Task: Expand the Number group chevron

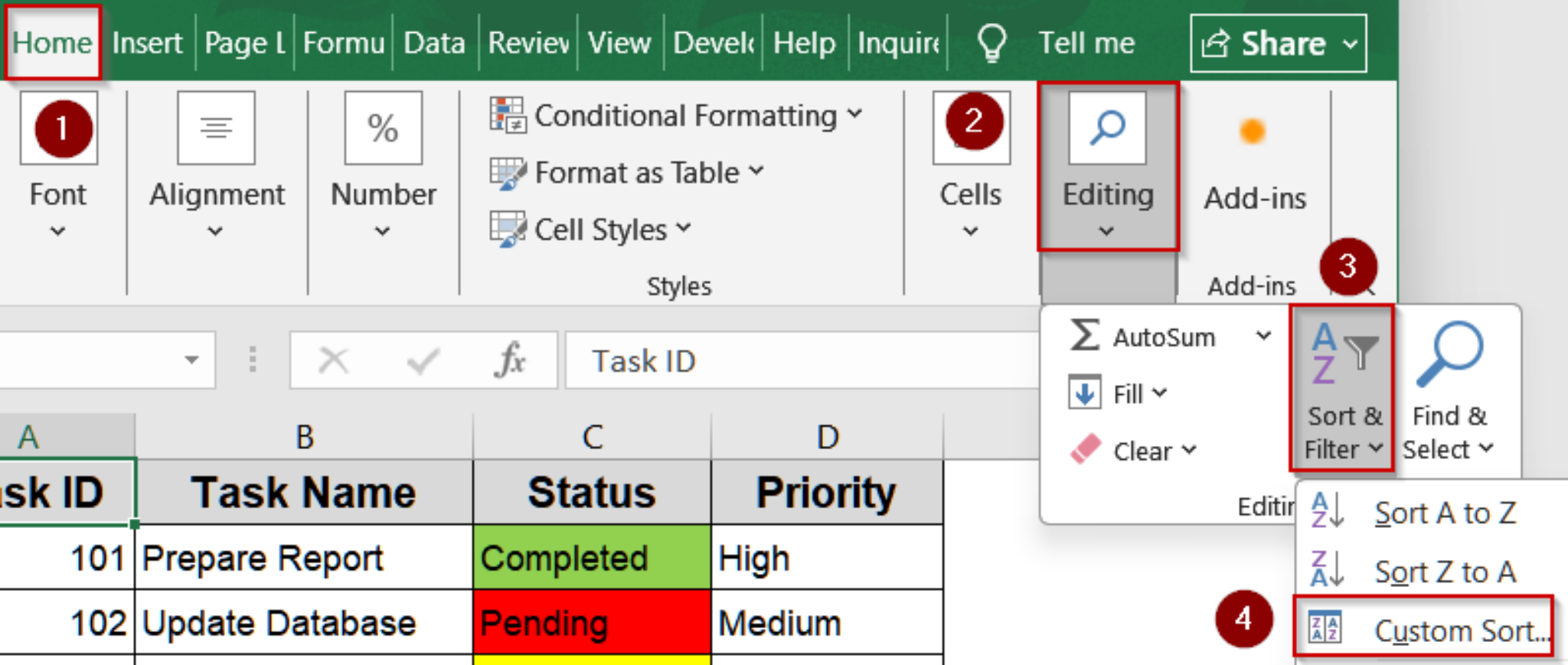Action: click(382, 231)
